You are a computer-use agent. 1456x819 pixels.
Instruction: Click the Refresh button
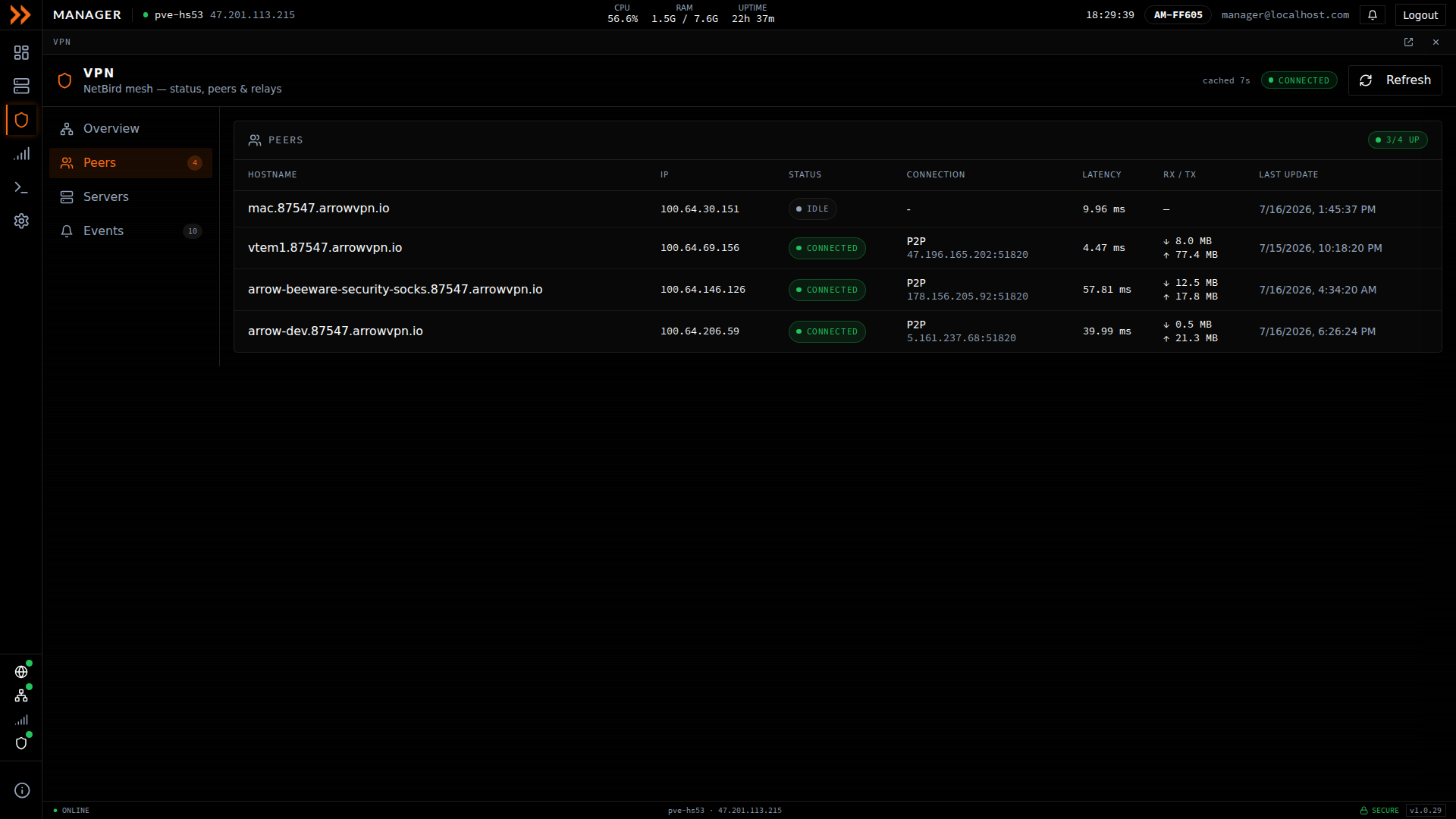click(1395, 80)
